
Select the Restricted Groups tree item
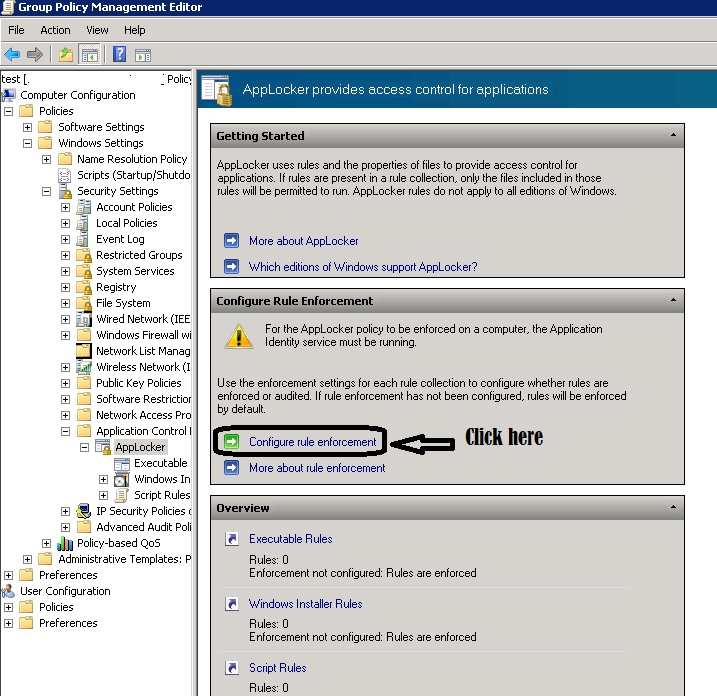click(x=139, y=255)
